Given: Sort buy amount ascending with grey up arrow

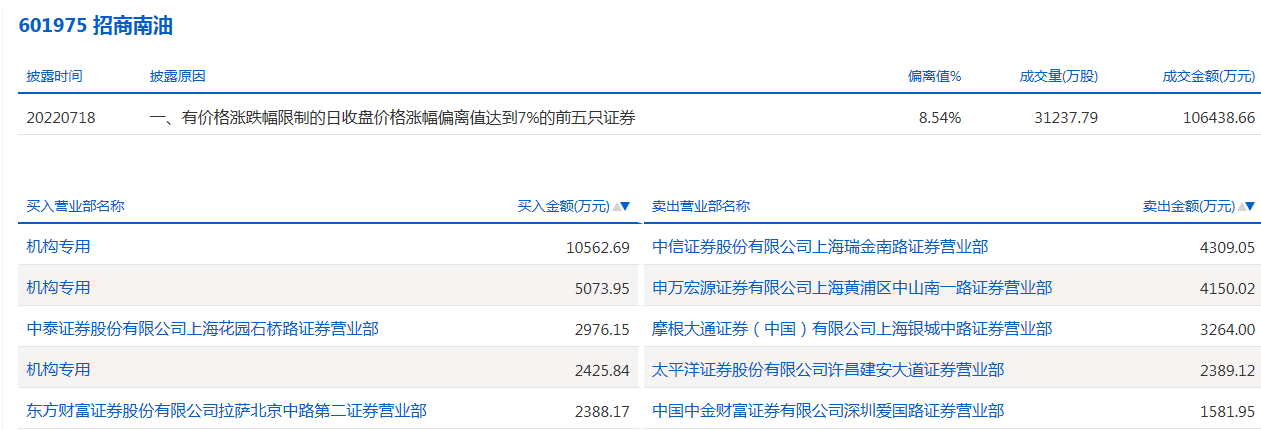Looking at the screenshot, I should [x=614, y=206].
